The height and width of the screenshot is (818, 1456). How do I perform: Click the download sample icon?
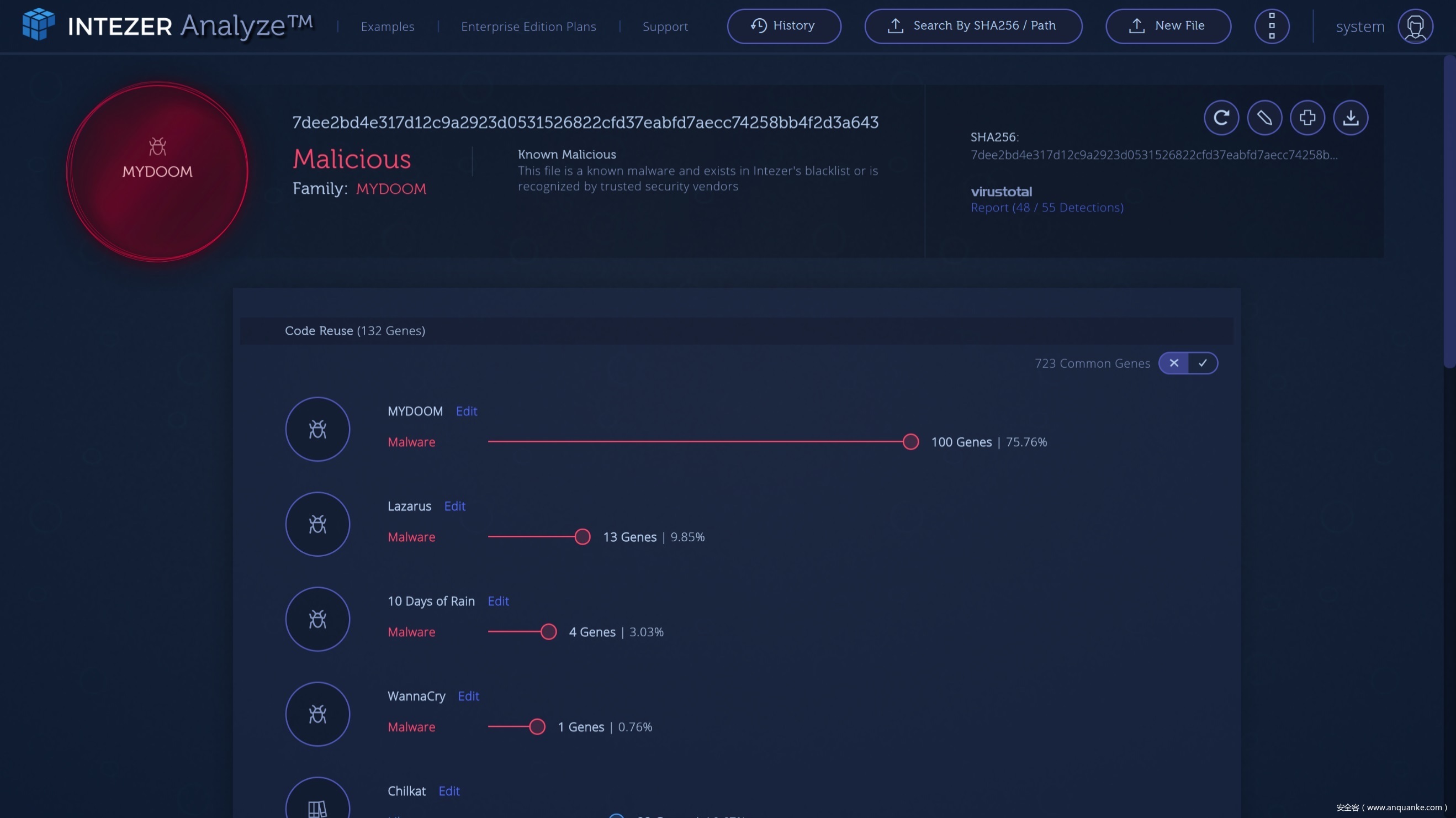pos(1351,118)
